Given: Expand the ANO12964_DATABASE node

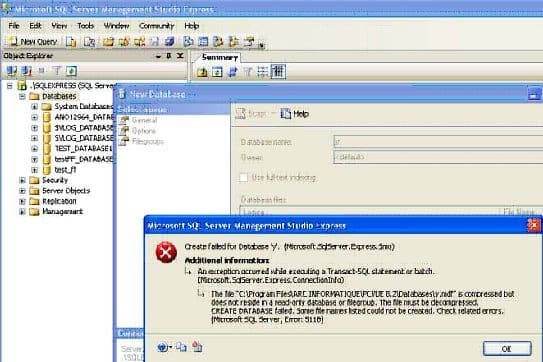Looking at the screenshot, I should (x=34, y=117).
